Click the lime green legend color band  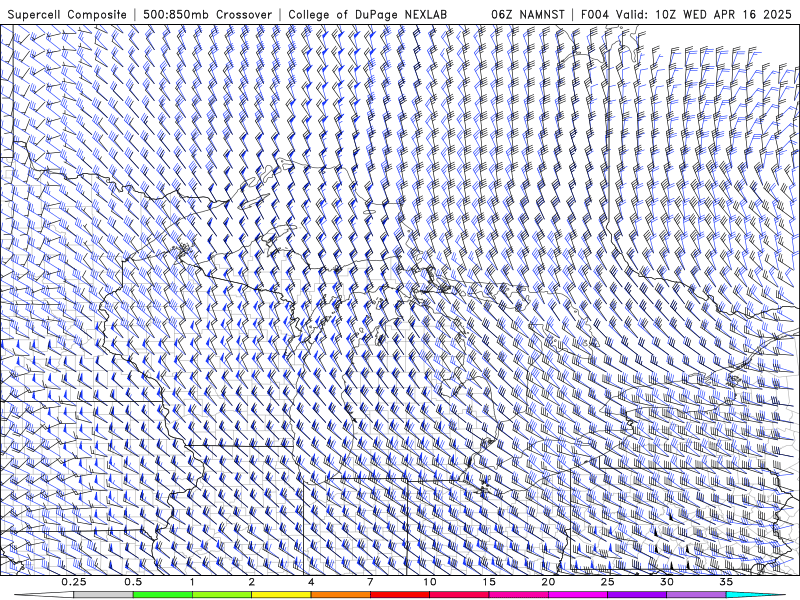pyautogui.click(x=222, y=595)
